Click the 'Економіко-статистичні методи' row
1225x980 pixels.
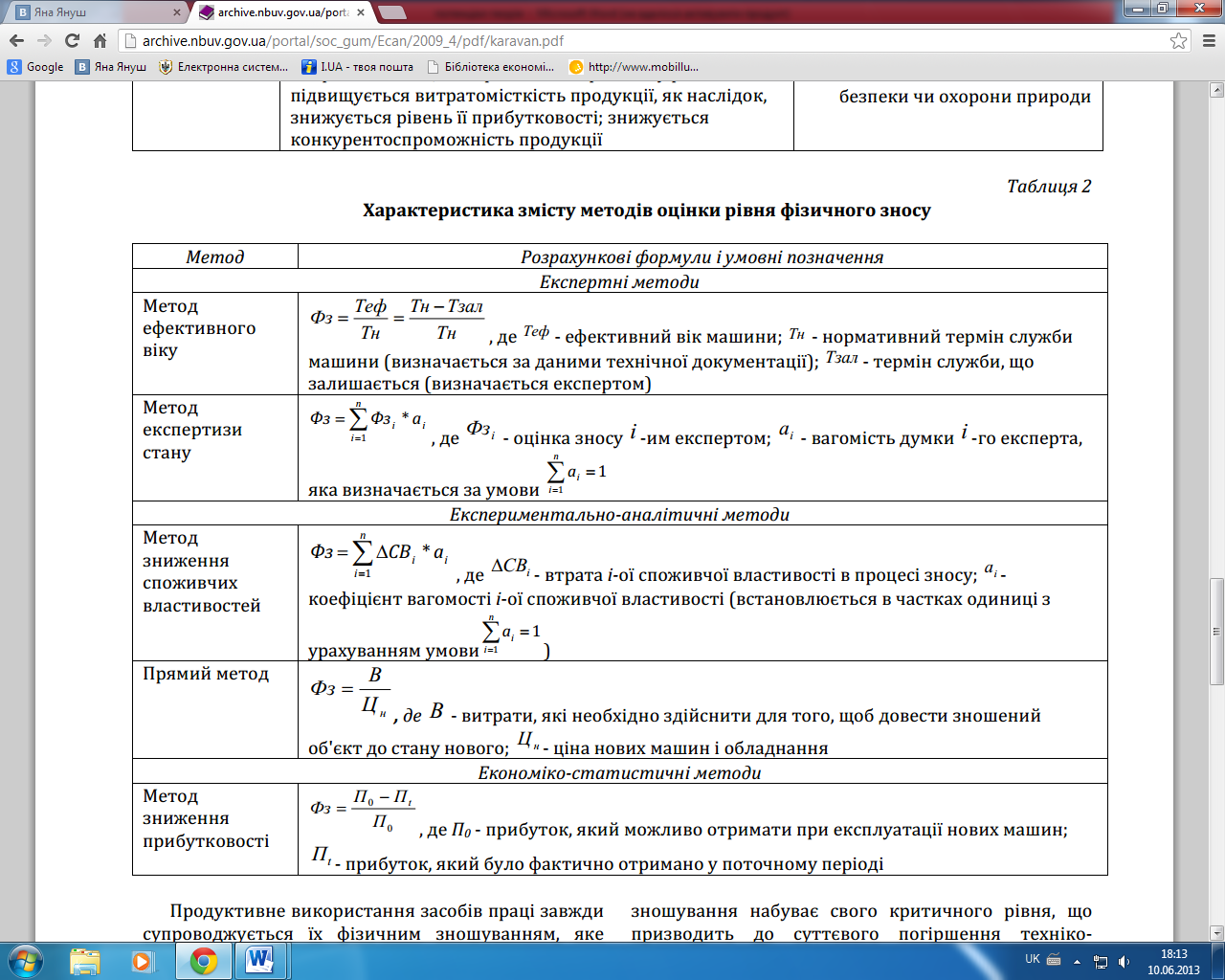coord(619,772)
